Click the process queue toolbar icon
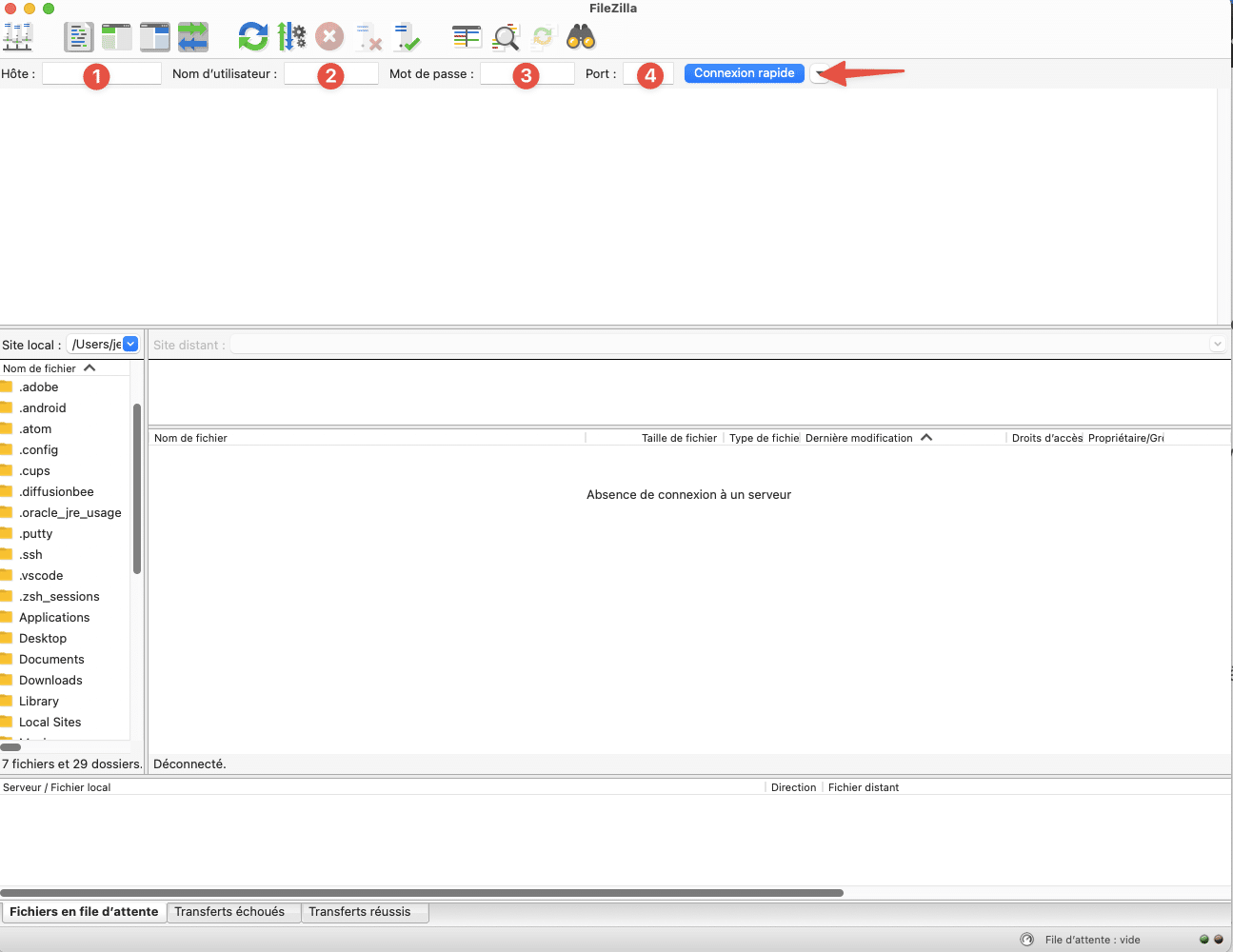Screen dimensions: 1233x952 291,37
